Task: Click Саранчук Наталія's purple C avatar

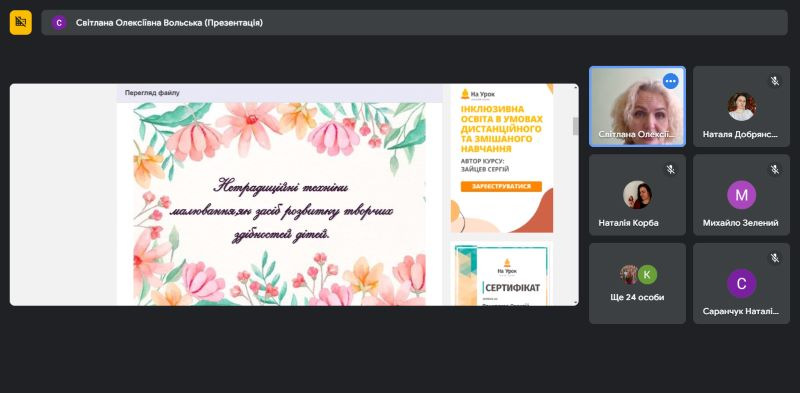Action: tap(741, 283)
